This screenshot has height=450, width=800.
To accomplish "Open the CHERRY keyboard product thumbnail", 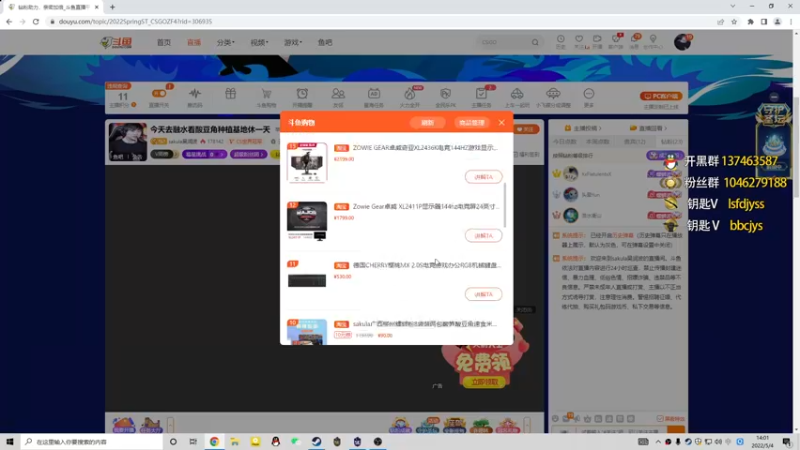I will (307, 280).
